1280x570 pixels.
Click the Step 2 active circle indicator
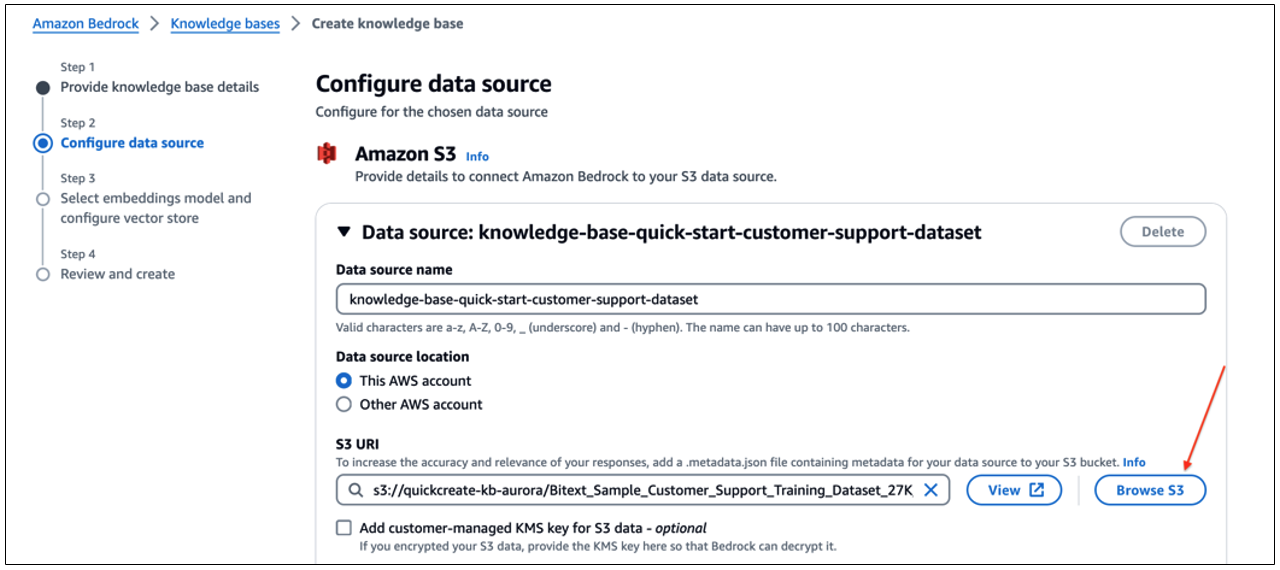pos(42,143)
